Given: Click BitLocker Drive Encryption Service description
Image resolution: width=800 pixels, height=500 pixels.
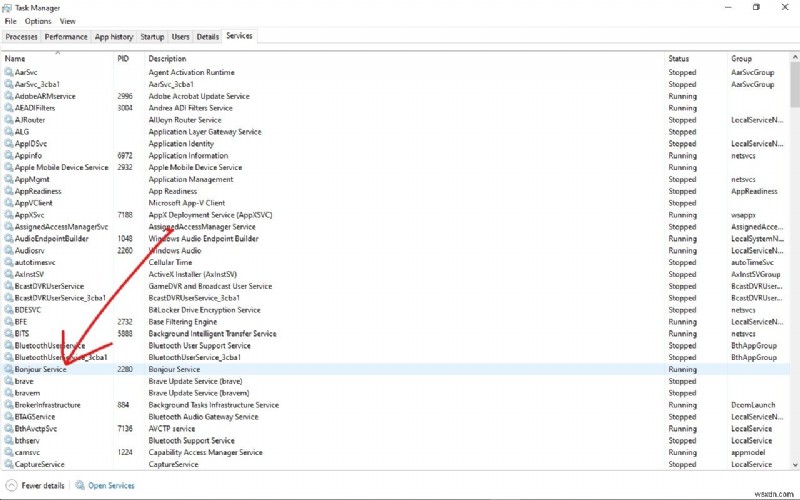Looking at the screenshot, I should pyautogui.click(x=204, y=310).
